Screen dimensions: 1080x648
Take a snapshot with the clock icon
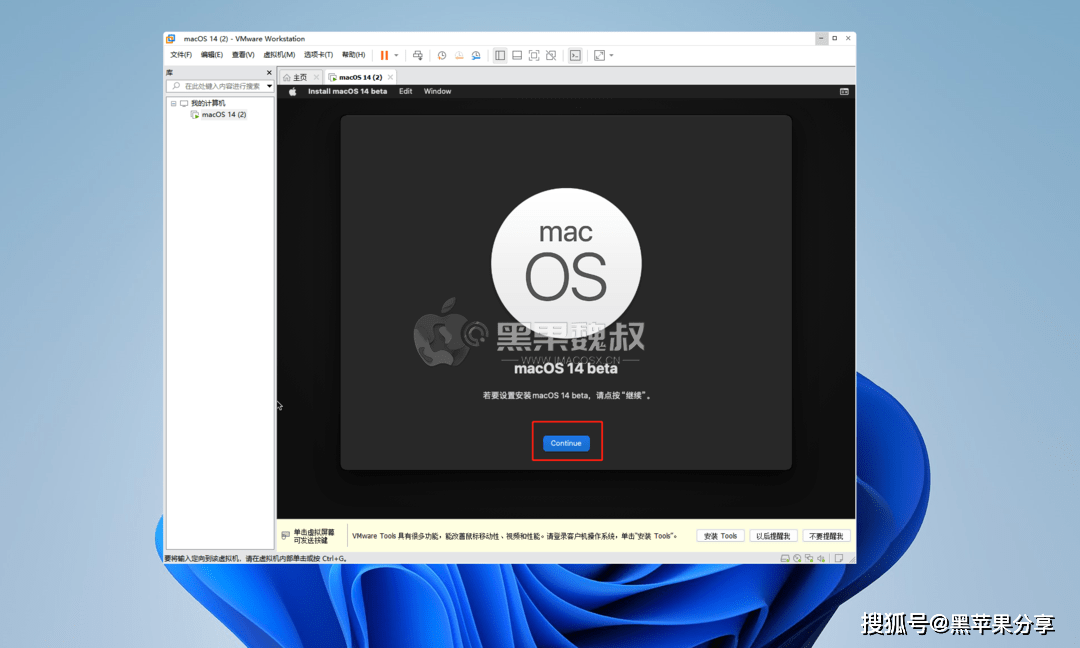[442, 55]
